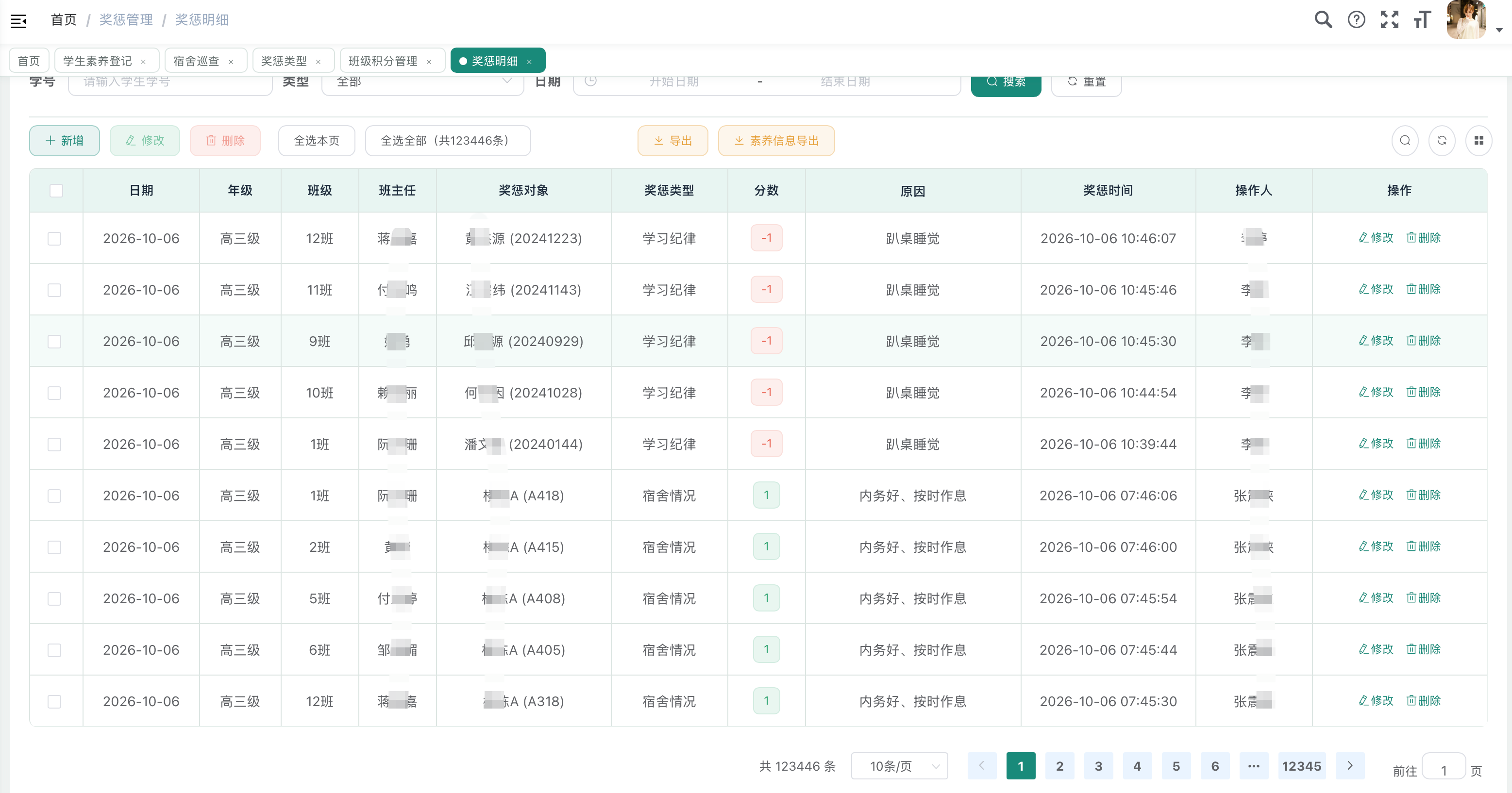The image size is (1512, 793).
Task: Check the row with student 20241223
Action: [54, 239]
